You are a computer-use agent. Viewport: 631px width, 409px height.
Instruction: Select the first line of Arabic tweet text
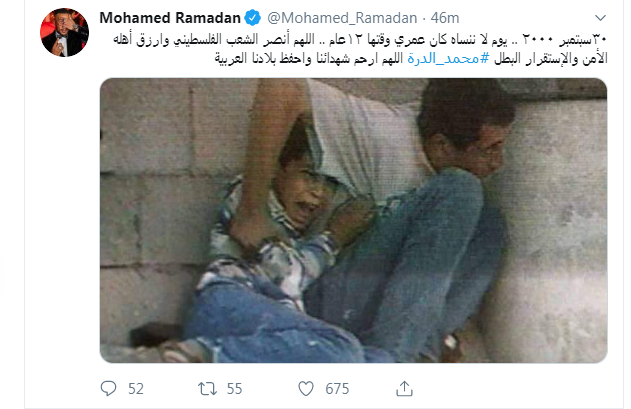pyautogui.click(x=359, y=40)
